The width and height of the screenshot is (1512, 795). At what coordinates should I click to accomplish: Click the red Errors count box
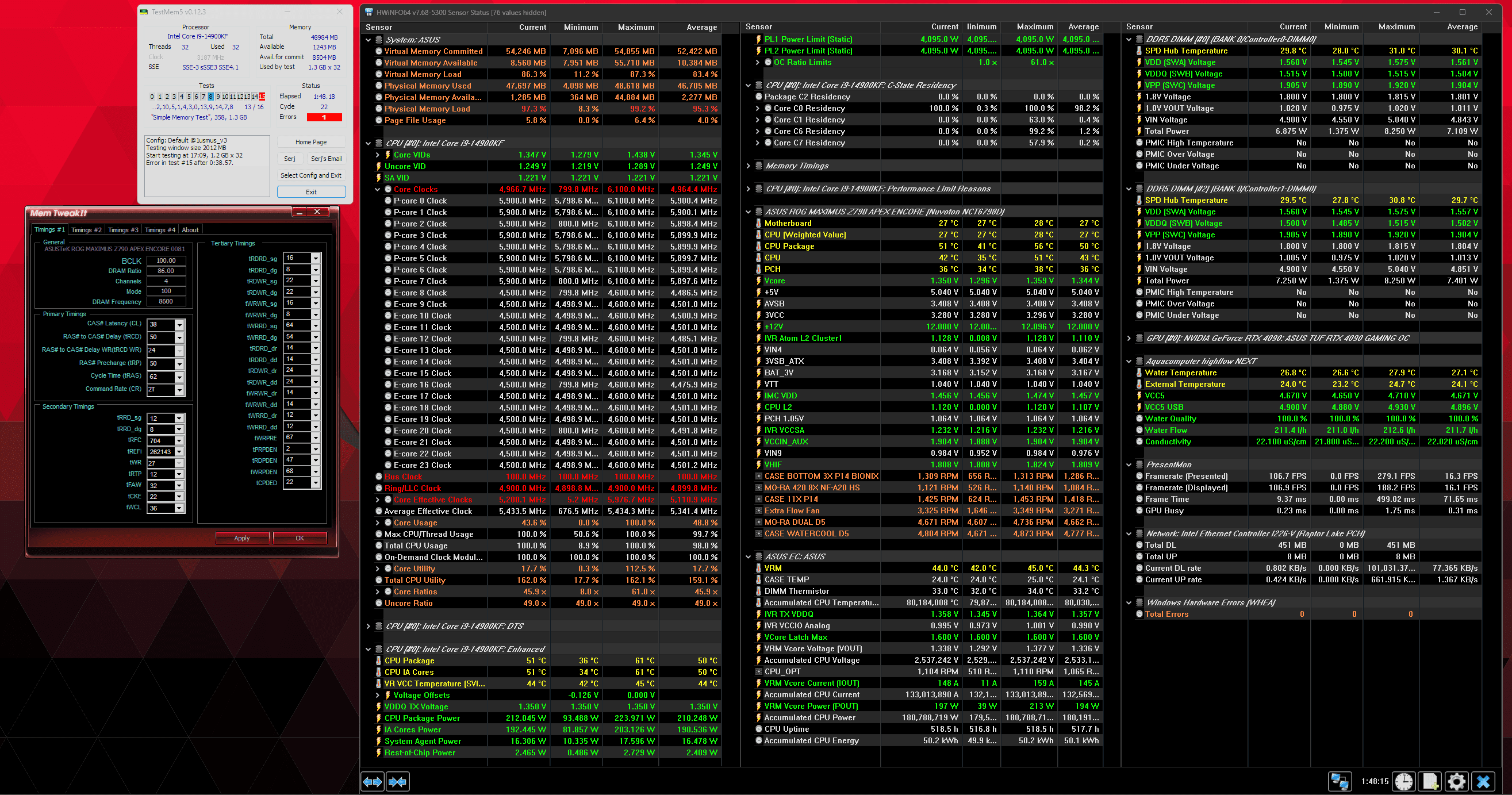pyautogui.click(x=324, y=117)
